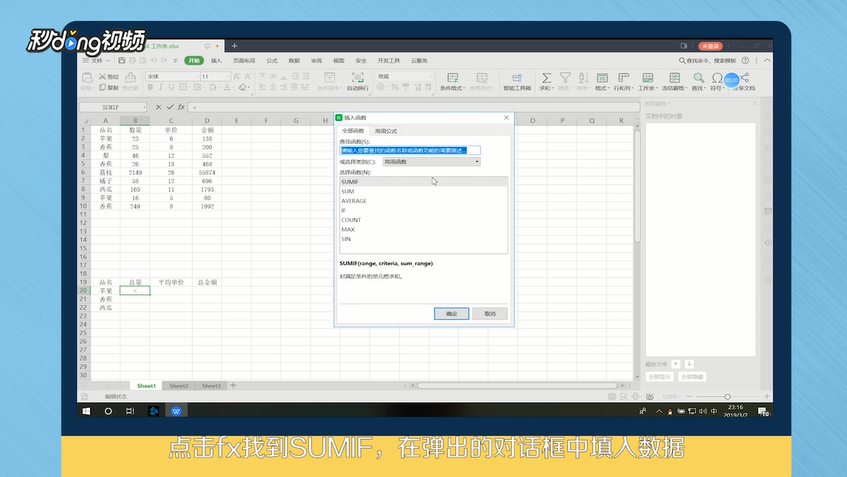This screenshot has height=477, width=847.
Task: Select the 插入 Insert ribbon tab
Action: (217, 61)
